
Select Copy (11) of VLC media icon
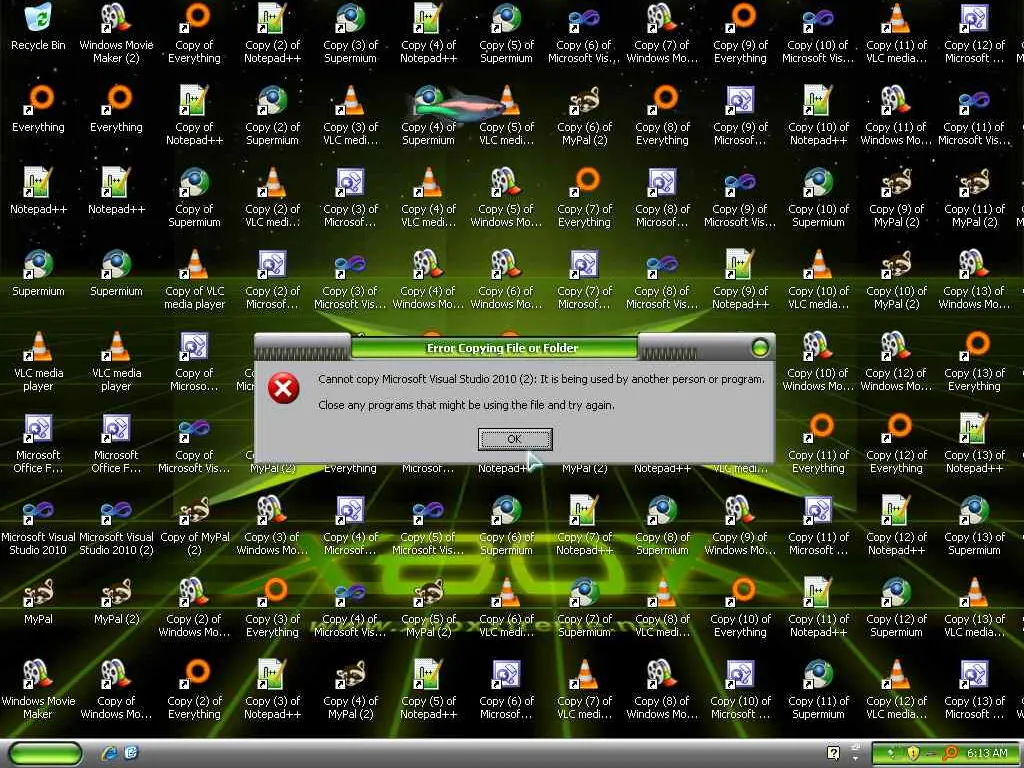click(897, 34)
